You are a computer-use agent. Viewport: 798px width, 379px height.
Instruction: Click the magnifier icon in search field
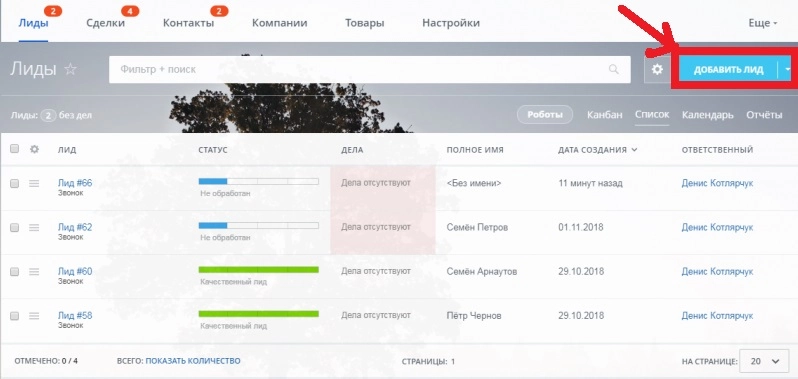(x=614, y=69)
